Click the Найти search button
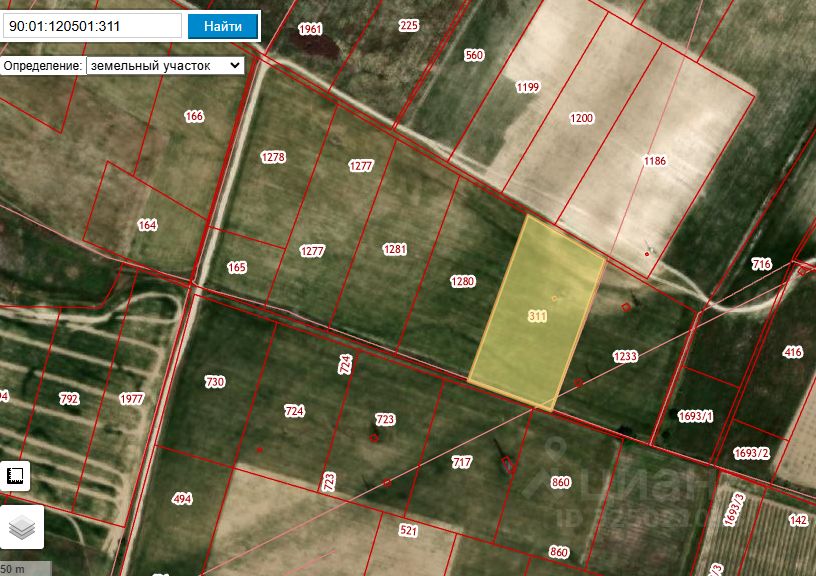Viewport: 816px width, 576px height. click(223, 26)
